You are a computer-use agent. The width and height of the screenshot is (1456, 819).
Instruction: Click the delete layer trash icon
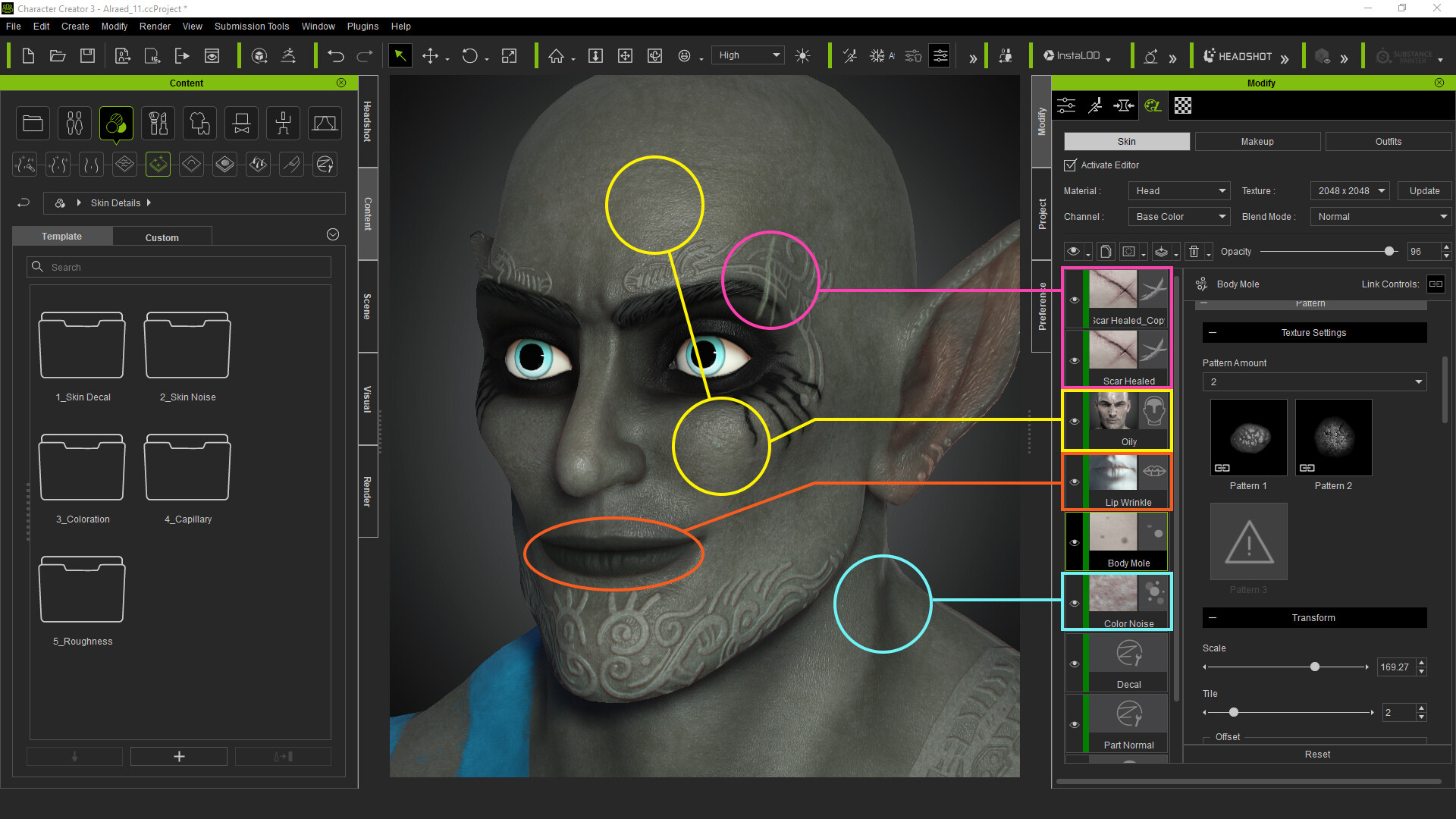[x=1194, y=251]
